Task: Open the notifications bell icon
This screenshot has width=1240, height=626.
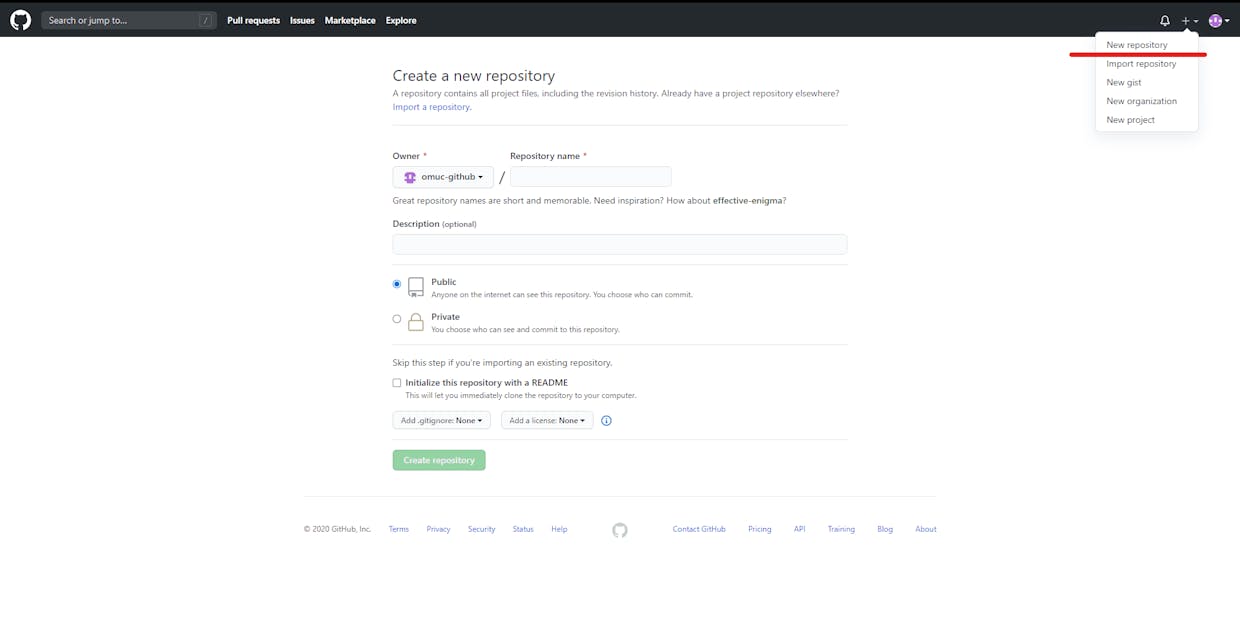Action: 1165,20
